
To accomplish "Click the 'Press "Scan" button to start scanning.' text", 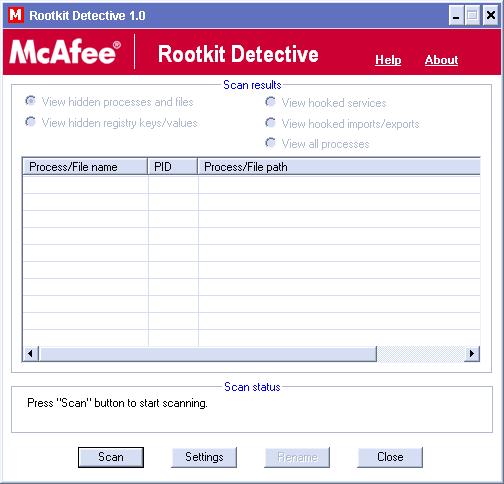I will pyautogui.click(x=117, y=403).
